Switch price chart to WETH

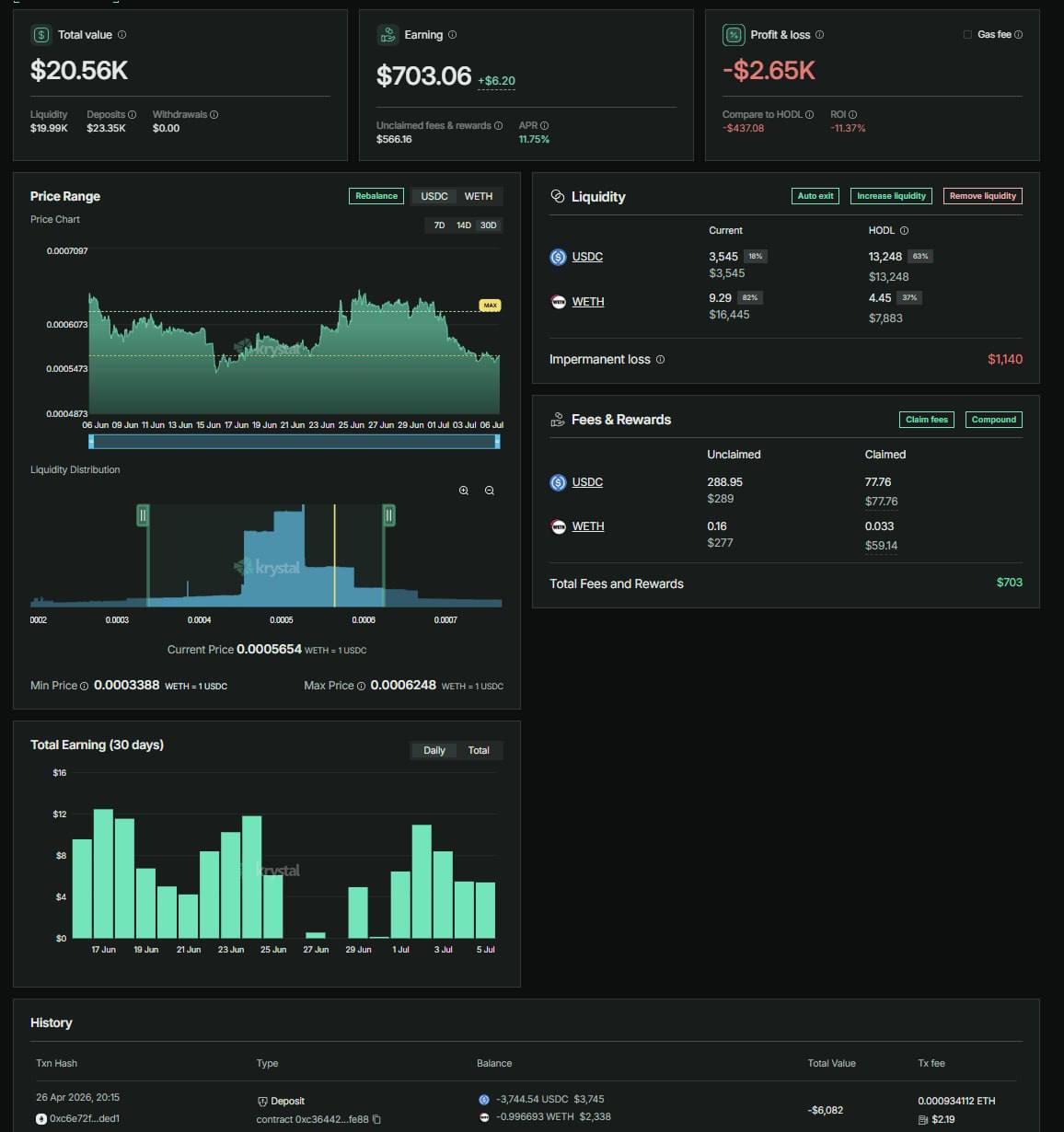click(479, 196)
